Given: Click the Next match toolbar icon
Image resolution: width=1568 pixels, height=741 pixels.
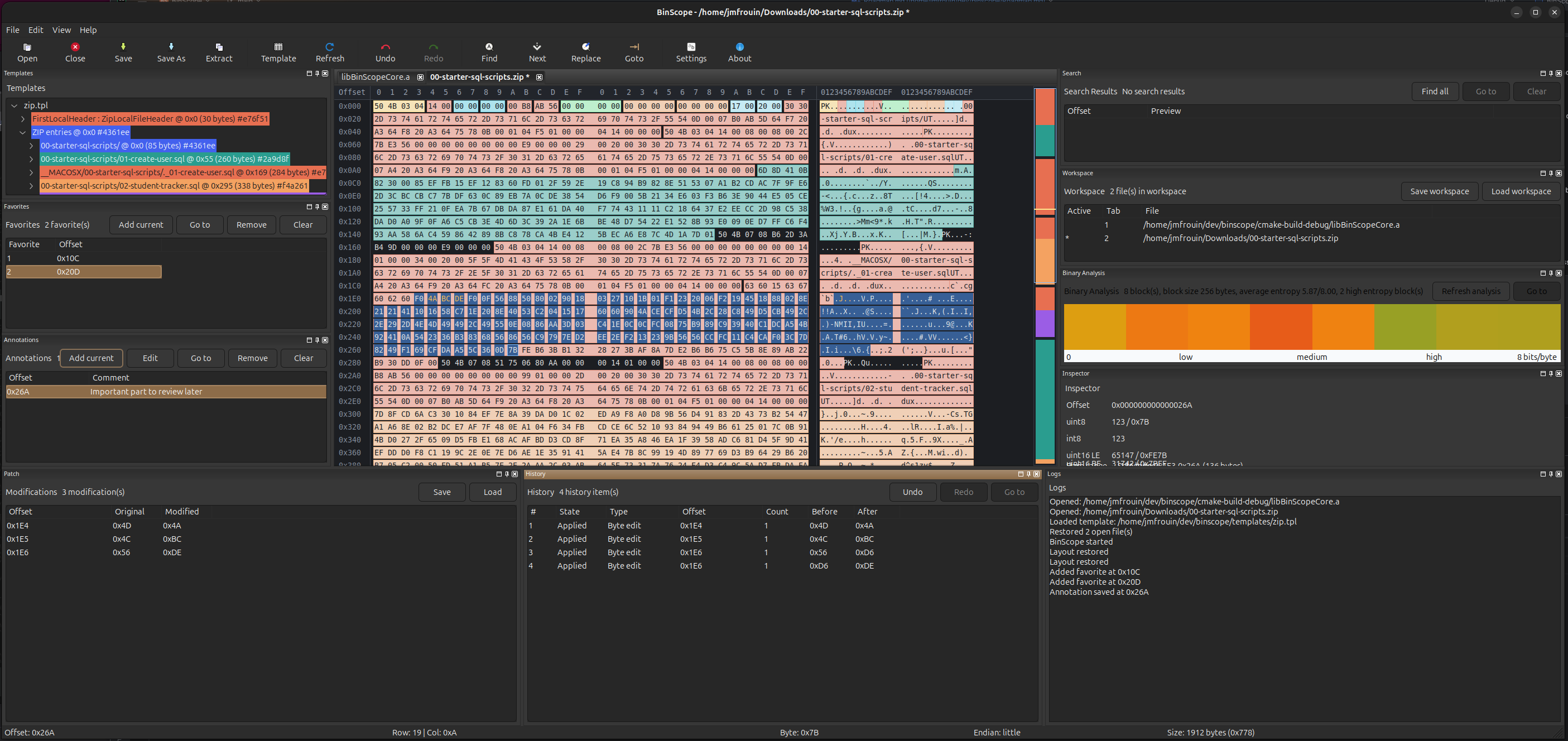Looking at the screenshot, I should [537, 52].
